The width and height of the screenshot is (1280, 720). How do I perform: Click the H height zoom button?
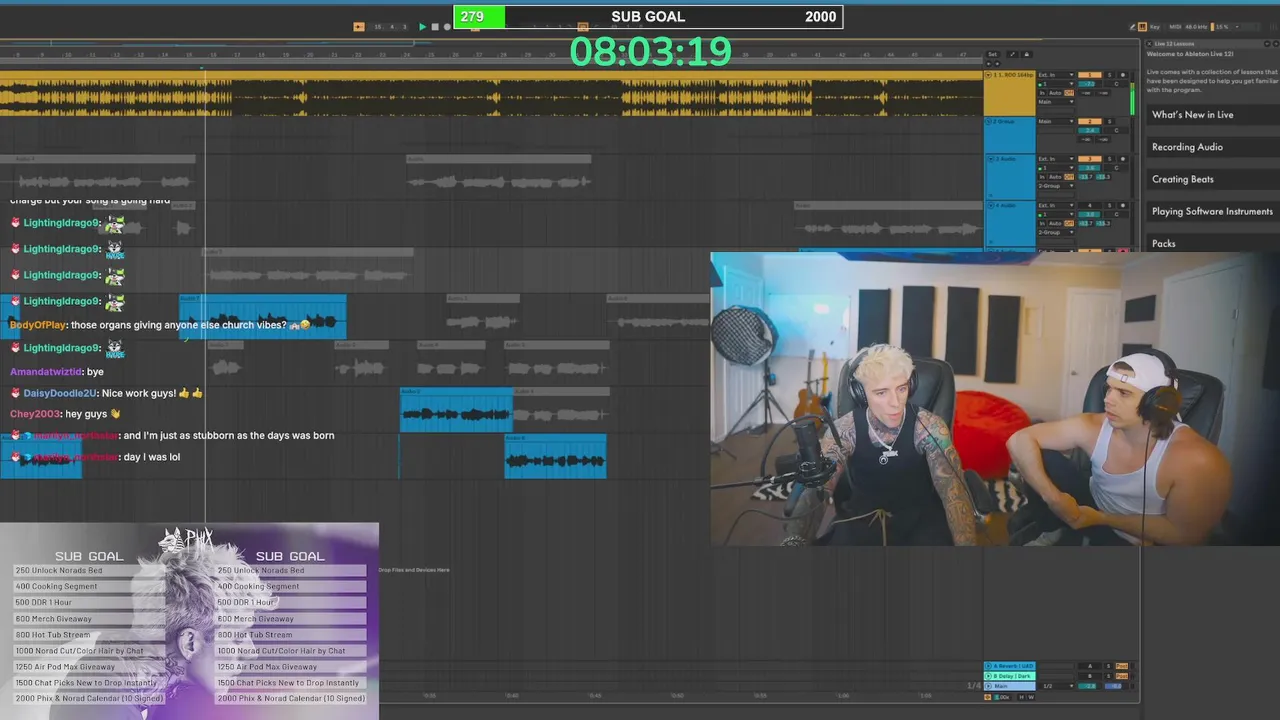[x=1021, y=697]
